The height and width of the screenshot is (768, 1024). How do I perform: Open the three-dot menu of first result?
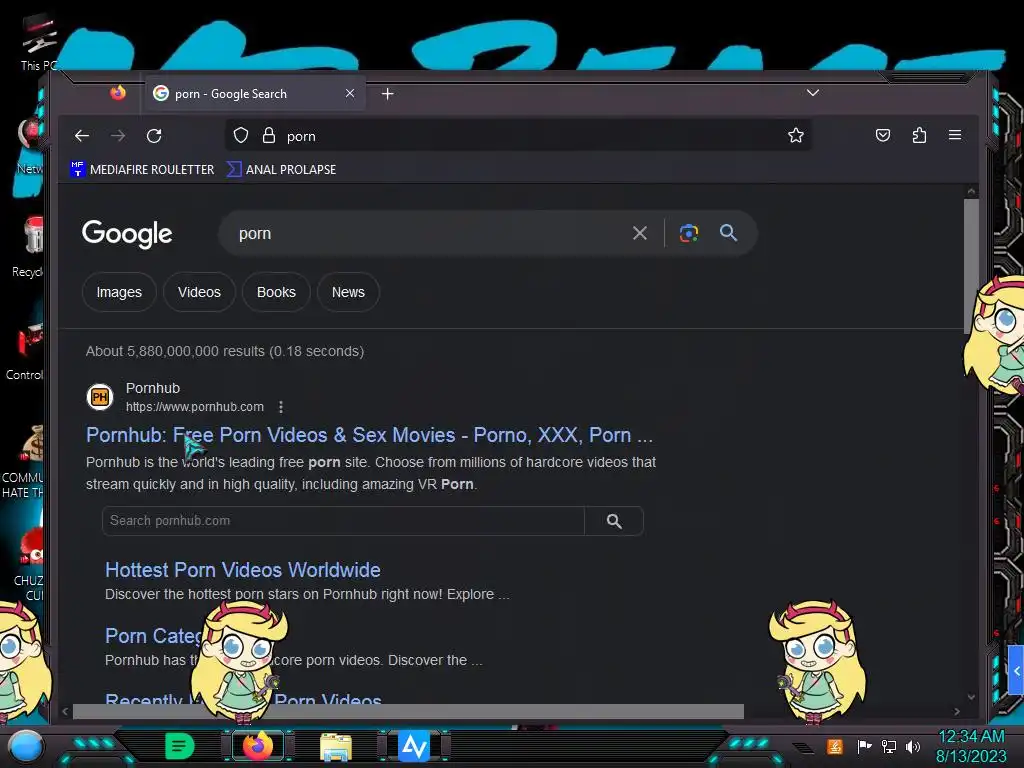[x=281, y=407]
